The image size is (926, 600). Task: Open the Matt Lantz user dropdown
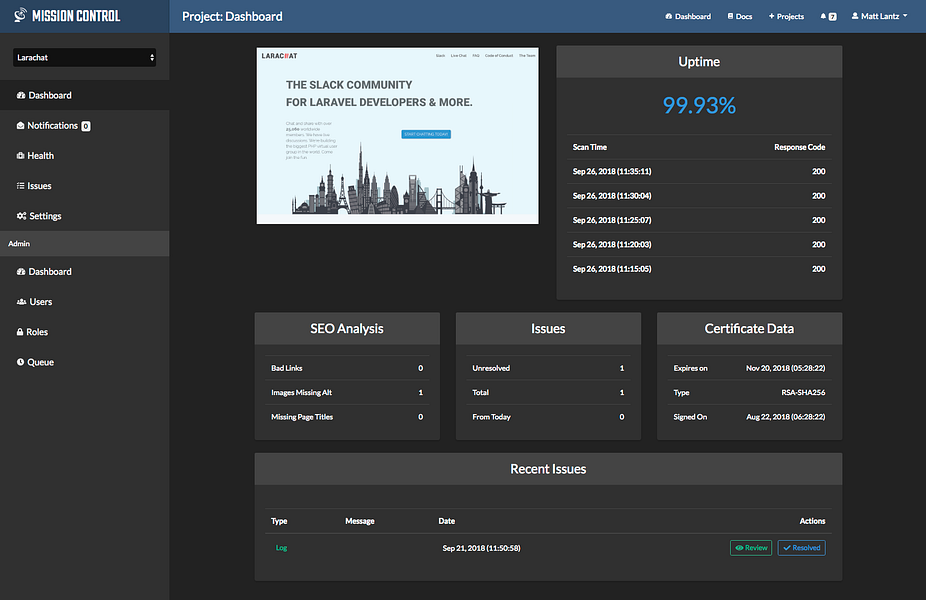879,17
